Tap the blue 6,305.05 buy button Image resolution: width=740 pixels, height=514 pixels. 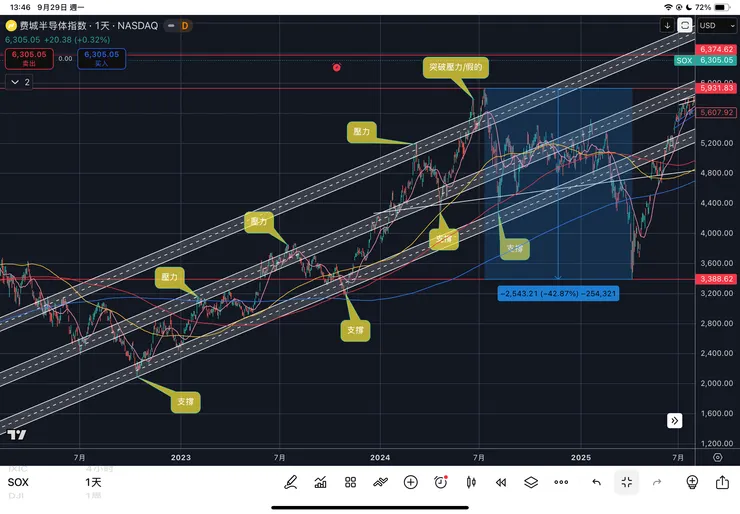click(x=101, y=59)
